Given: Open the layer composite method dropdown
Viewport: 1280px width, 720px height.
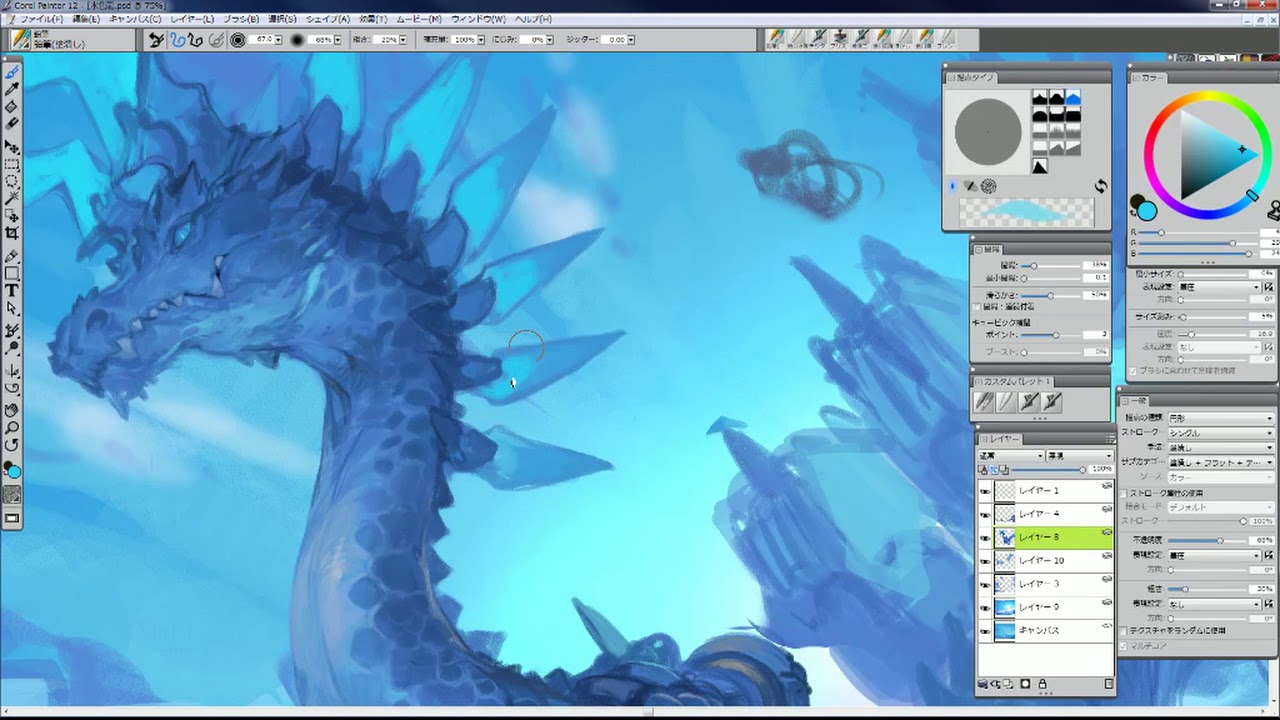Looking at the screenshot, I should point(1011,456).
